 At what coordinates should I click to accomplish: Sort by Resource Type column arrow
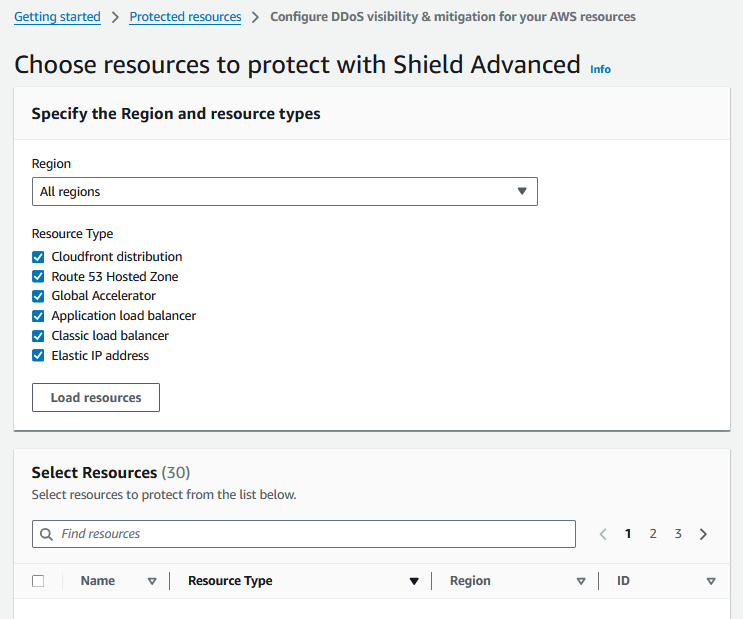click(414, 581)
